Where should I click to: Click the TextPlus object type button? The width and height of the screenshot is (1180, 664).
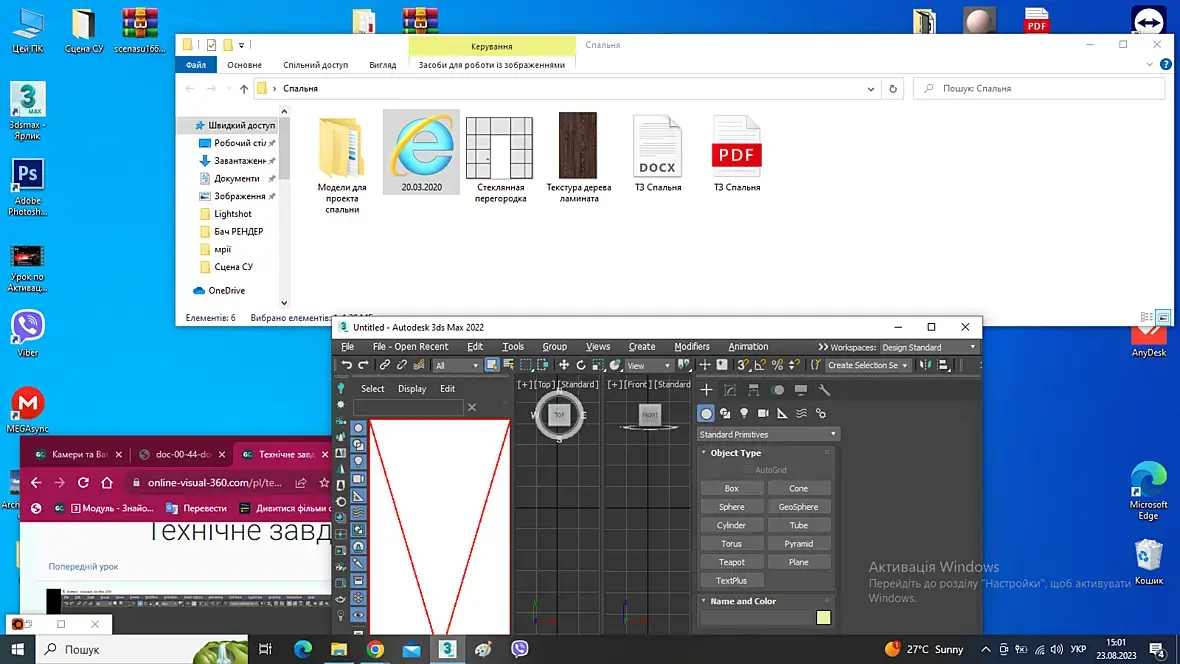tap(731, 580)
